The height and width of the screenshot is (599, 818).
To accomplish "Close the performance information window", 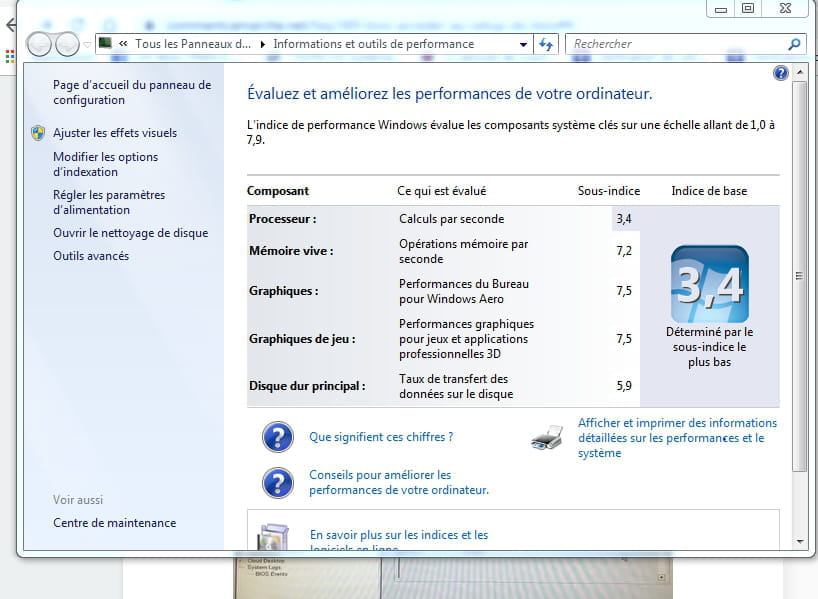I will click(786, 9).
